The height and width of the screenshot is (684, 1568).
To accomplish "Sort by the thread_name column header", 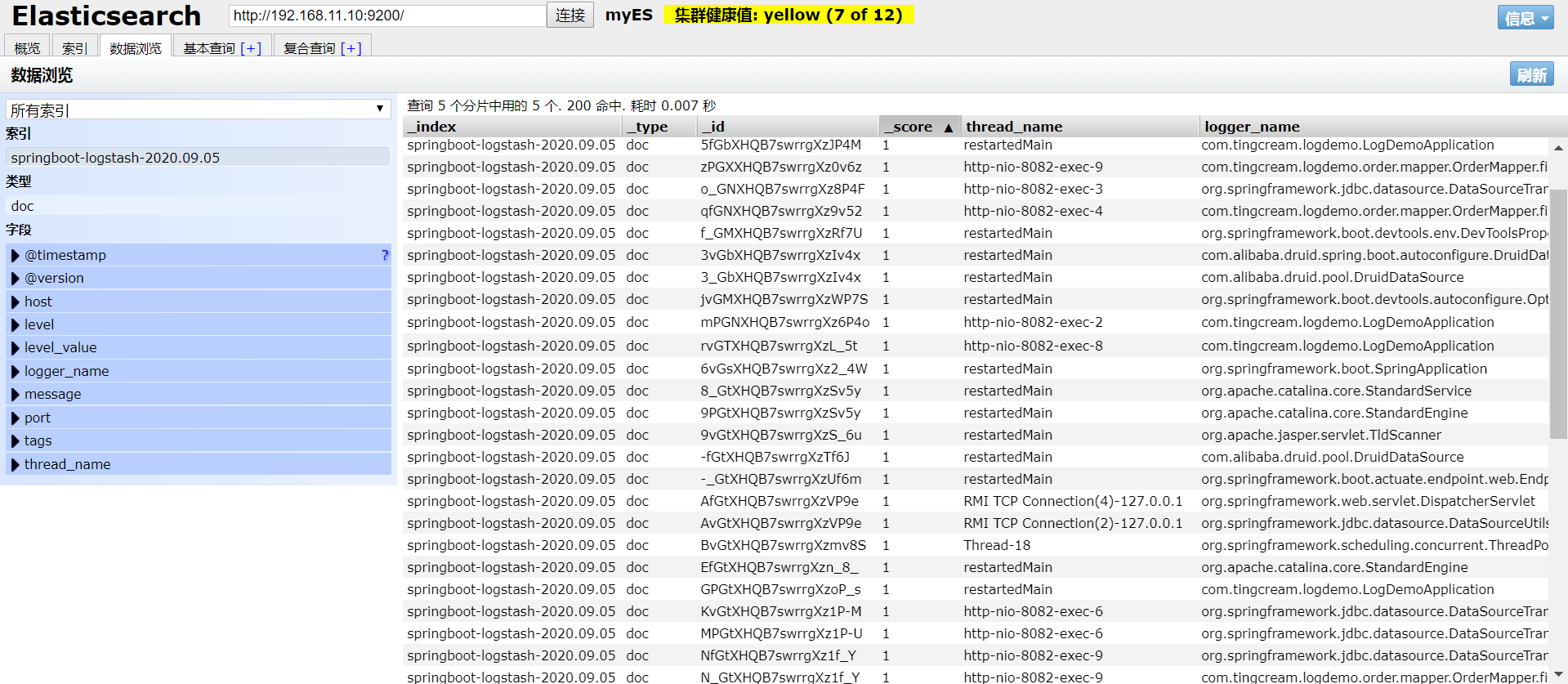I will 1079,127.
